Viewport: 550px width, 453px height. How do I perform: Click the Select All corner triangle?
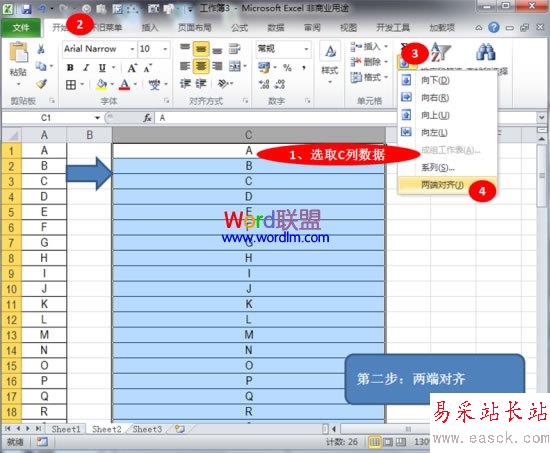click(12, 135)
